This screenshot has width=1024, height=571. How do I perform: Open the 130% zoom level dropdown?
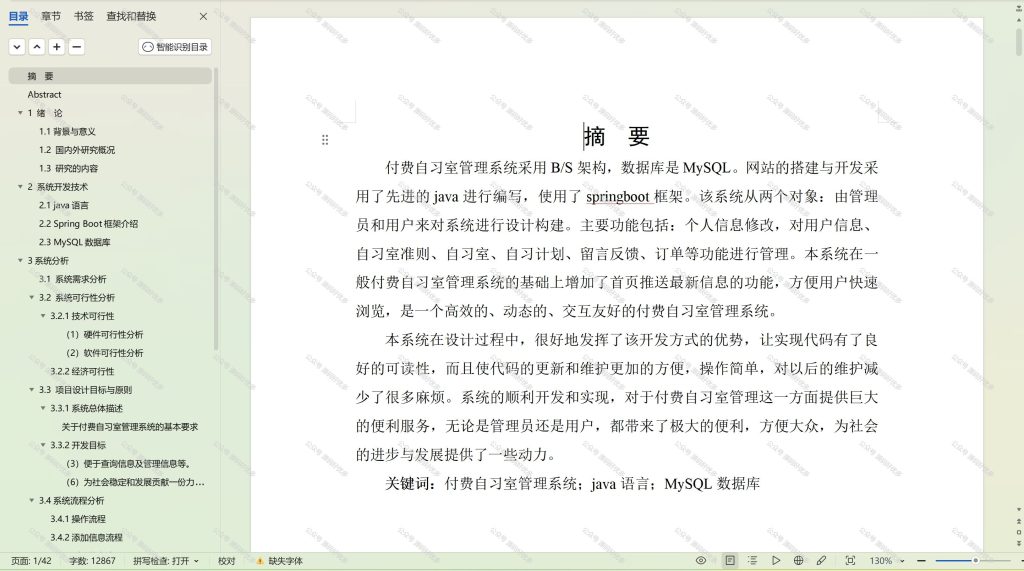click(887, 561)
